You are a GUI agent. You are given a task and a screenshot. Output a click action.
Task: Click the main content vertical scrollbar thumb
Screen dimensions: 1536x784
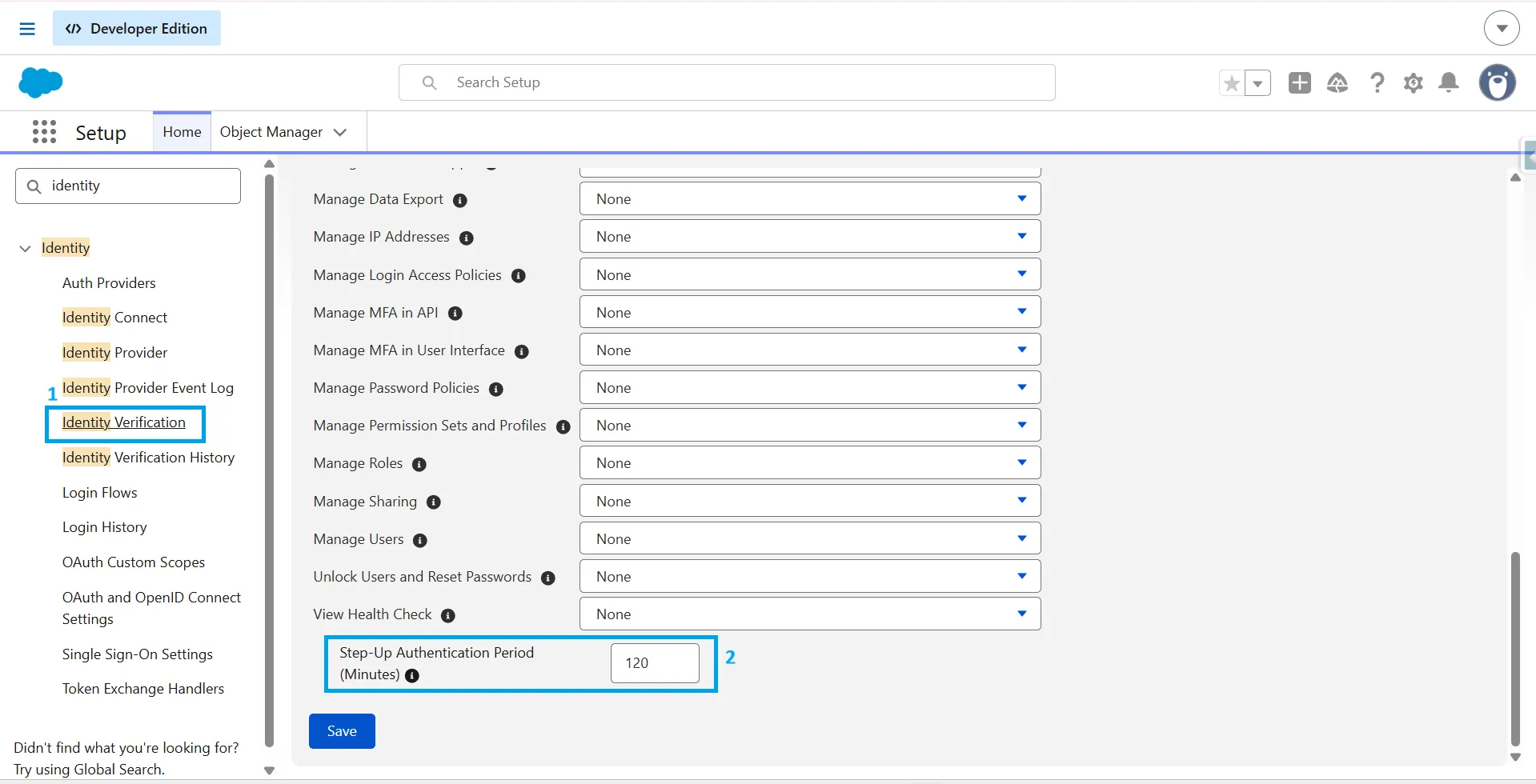coord(1515,648)
